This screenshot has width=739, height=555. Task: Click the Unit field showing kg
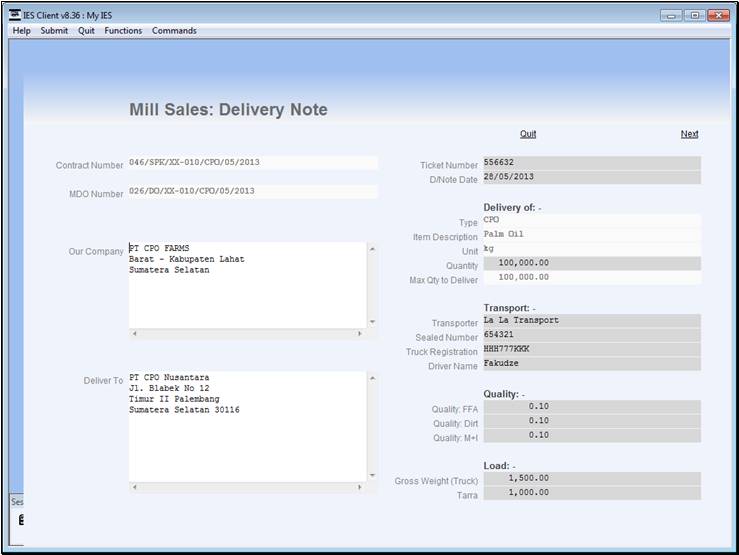(x=592, y=249)
